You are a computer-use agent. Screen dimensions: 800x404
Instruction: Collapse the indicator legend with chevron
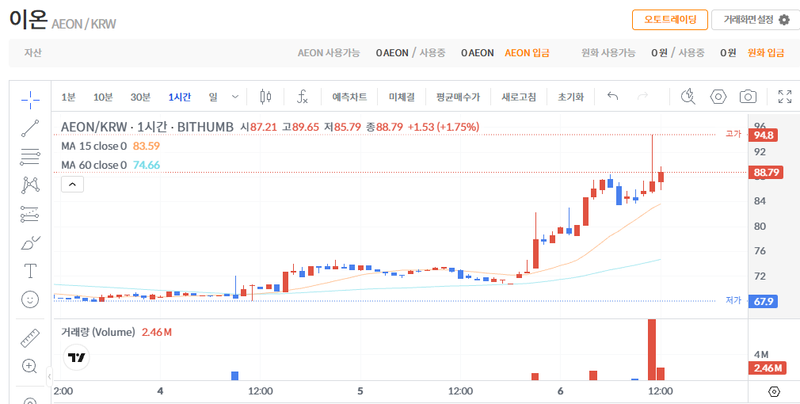pos(72,184)
